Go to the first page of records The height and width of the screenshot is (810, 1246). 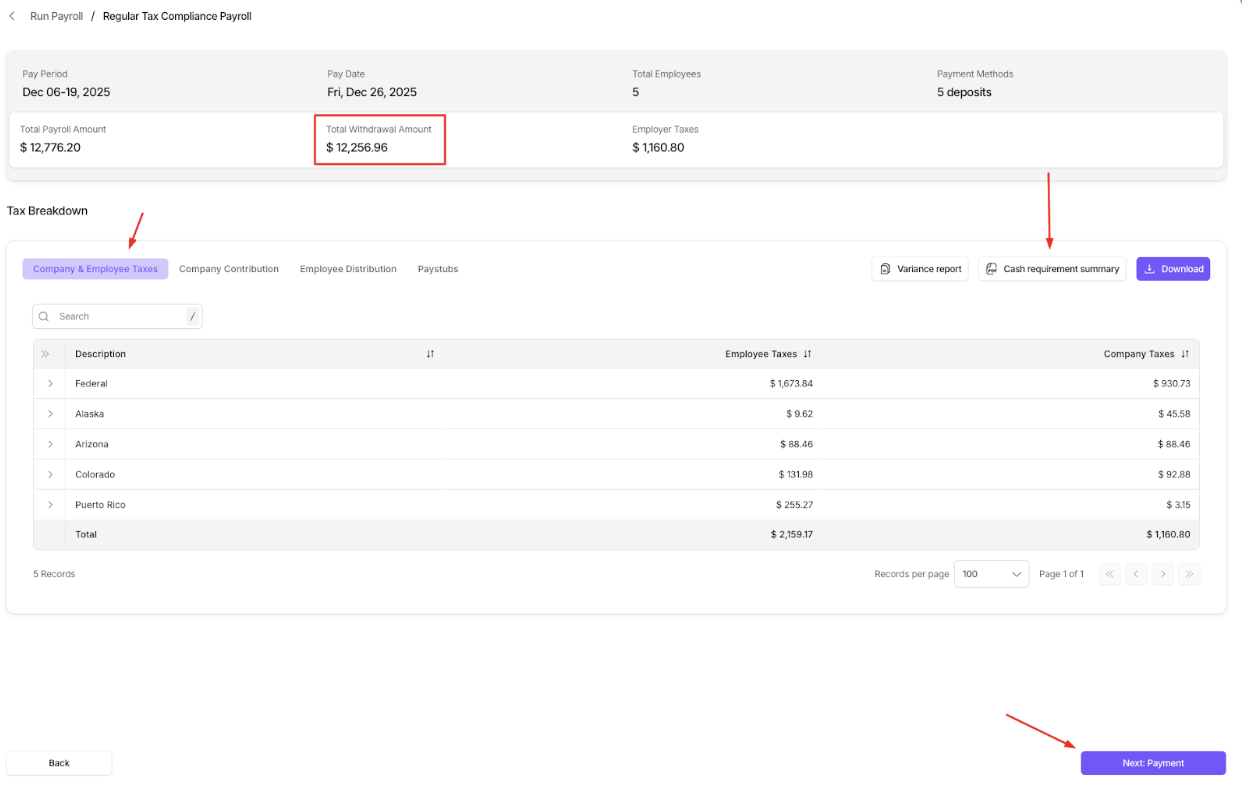[x=1109, y=574]
